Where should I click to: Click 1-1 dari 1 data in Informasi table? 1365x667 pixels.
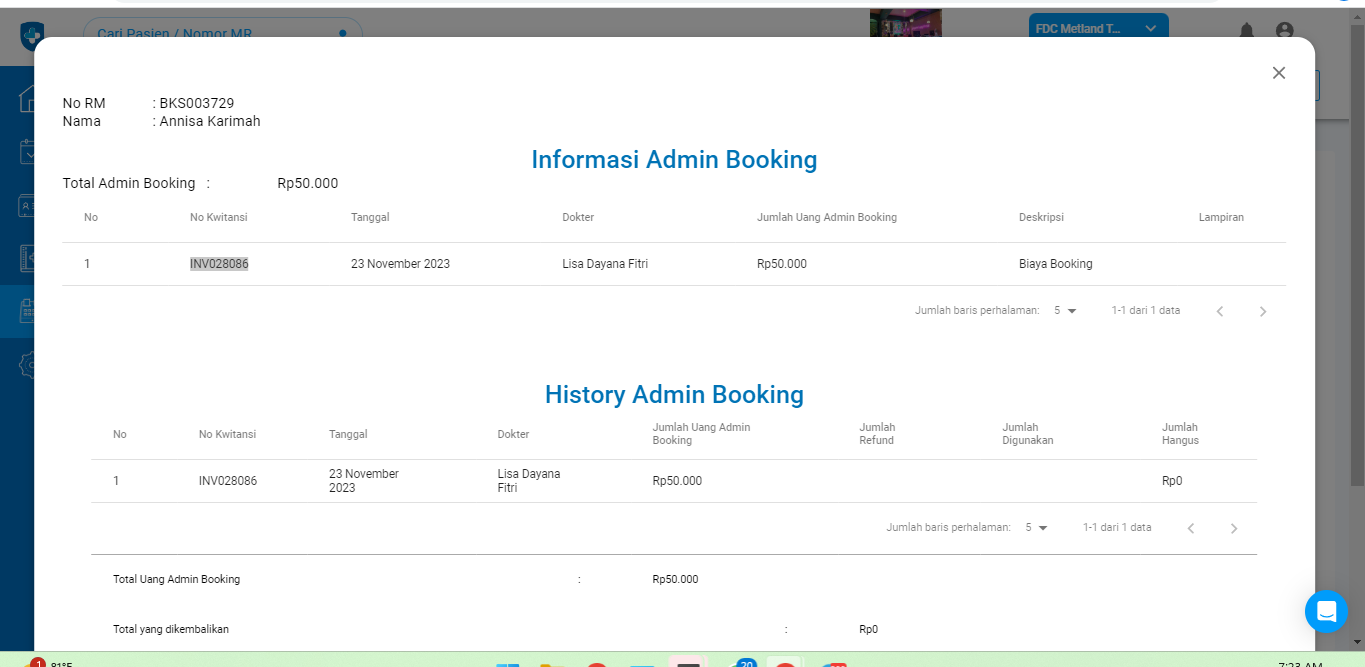1146,311
